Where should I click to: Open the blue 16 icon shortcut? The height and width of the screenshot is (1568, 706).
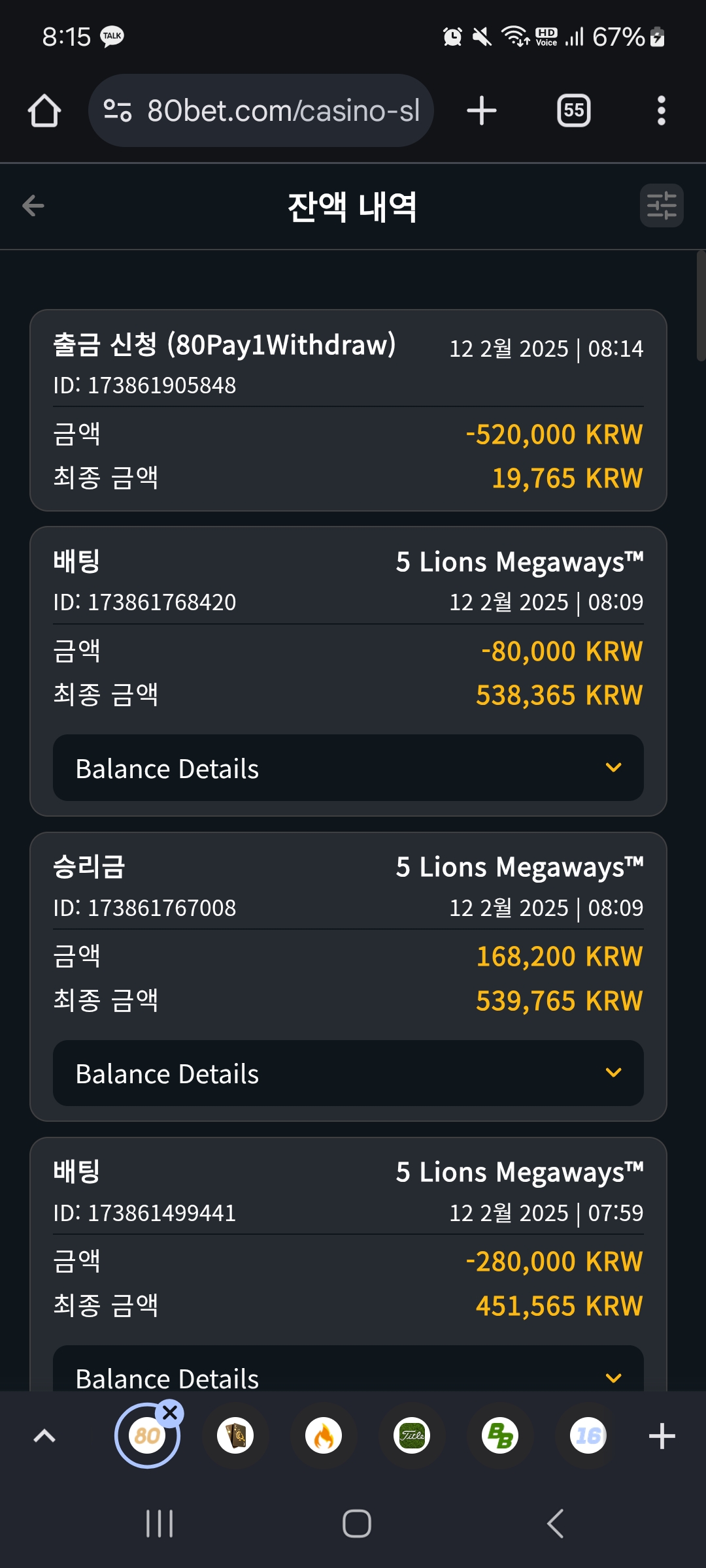[588, 1435]
